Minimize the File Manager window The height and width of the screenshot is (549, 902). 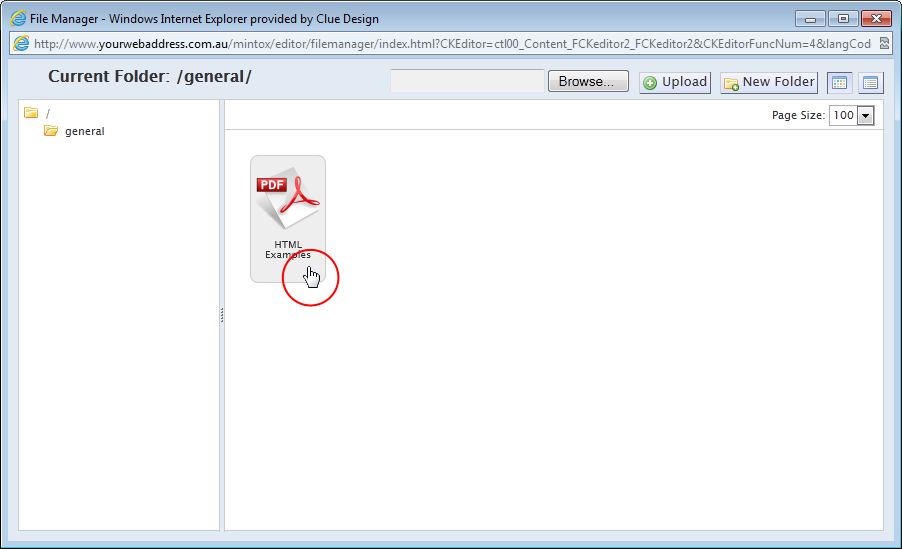(x=811, y=18)
